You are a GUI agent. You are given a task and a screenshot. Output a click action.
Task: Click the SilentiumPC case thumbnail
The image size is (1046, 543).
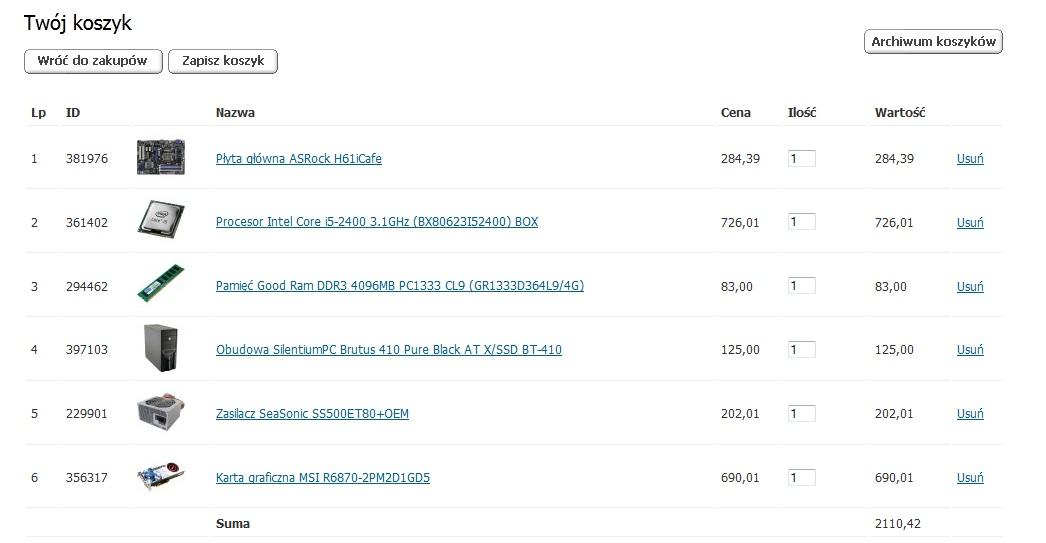tap(161, 348)
